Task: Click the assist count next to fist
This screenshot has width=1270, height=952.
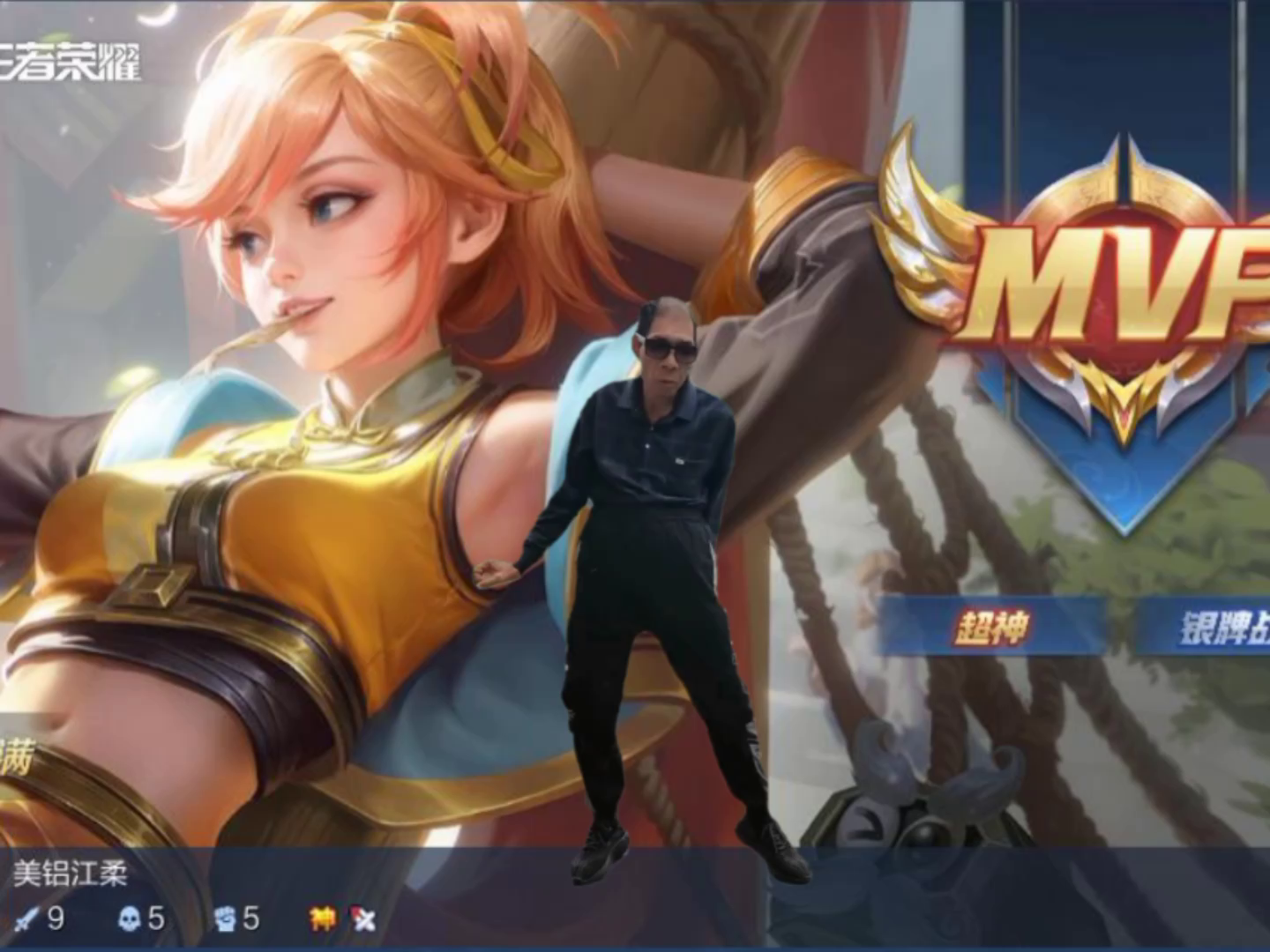Action: coord(252,919)
